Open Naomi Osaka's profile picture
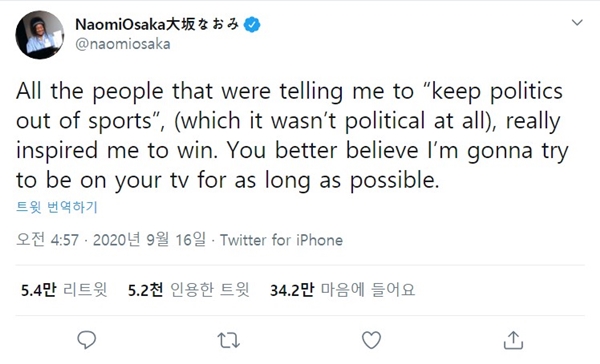 [40, 35]
